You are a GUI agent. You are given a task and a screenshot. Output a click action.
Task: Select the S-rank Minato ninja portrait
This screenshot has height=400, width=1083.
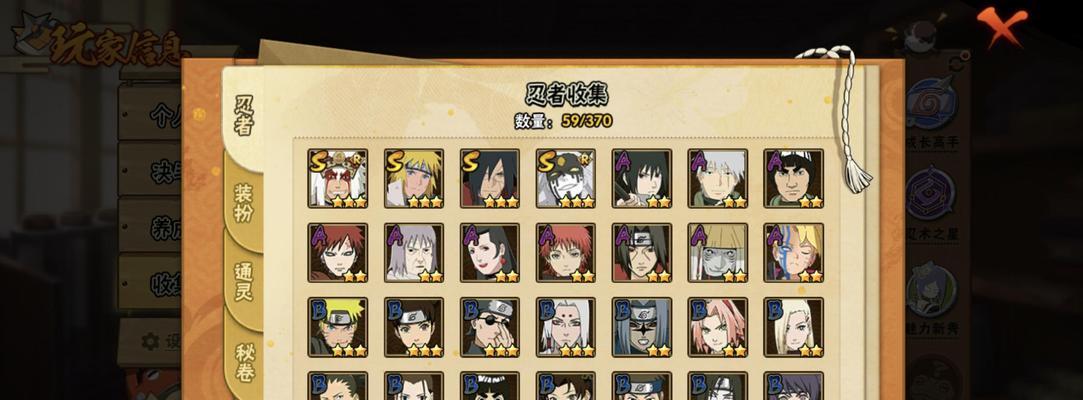pos(414,178)
